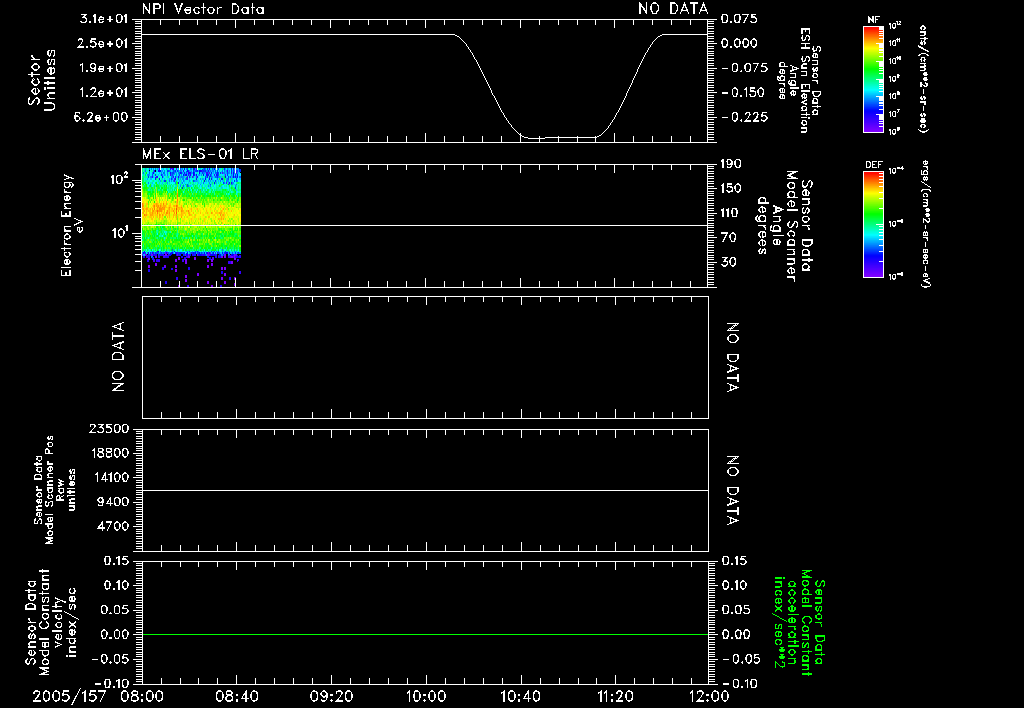Select the electron energy spectrogram data block
Screen dimensions: 1024x708
(x=191, y=227)
